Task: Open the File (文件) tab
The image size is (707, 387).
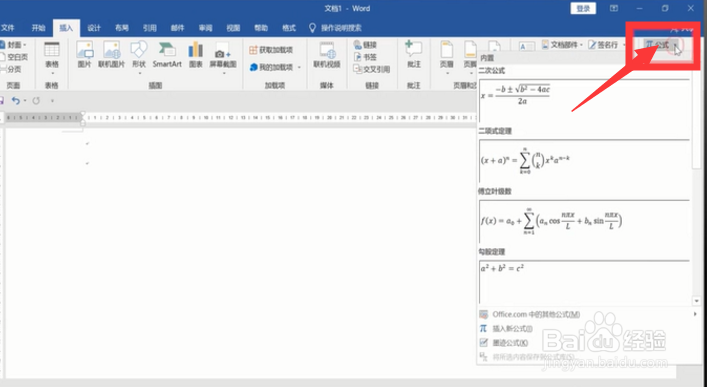Action: click(x=8, y=28)
